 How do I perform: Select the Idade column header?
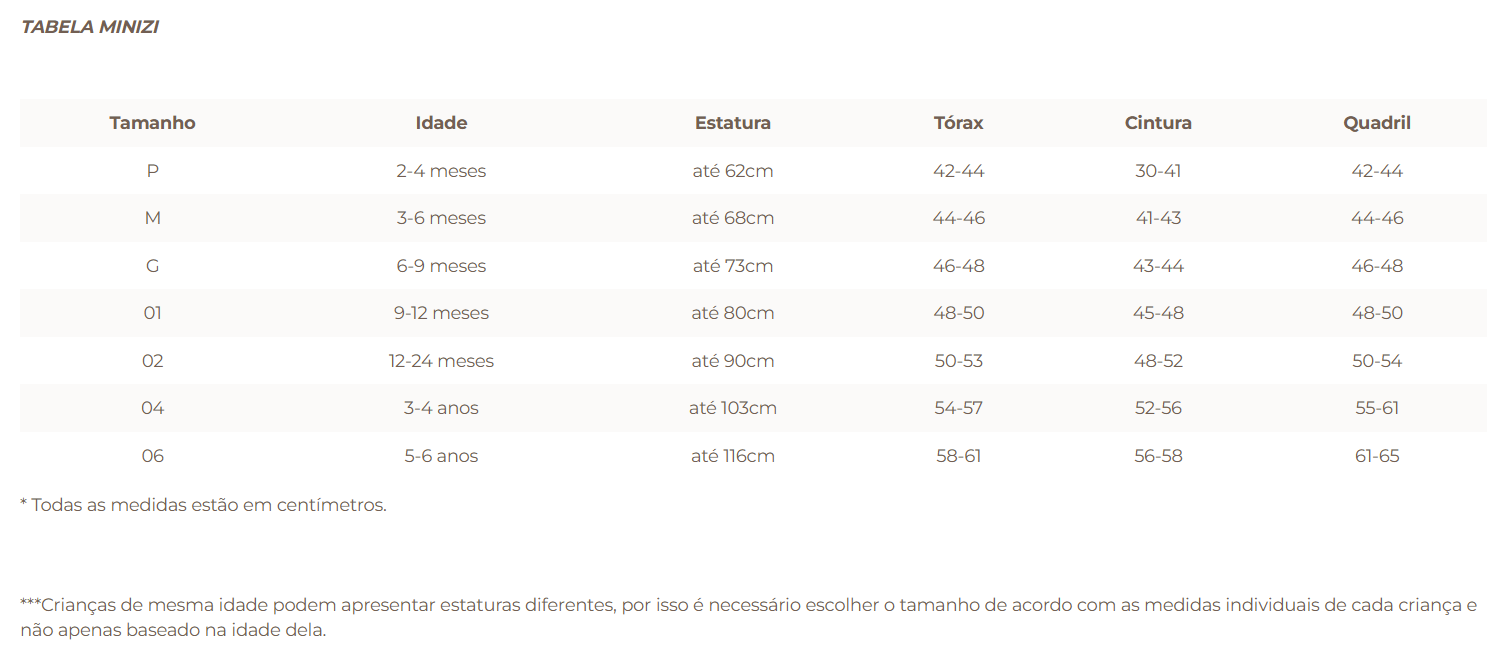(x=441, y=123)
